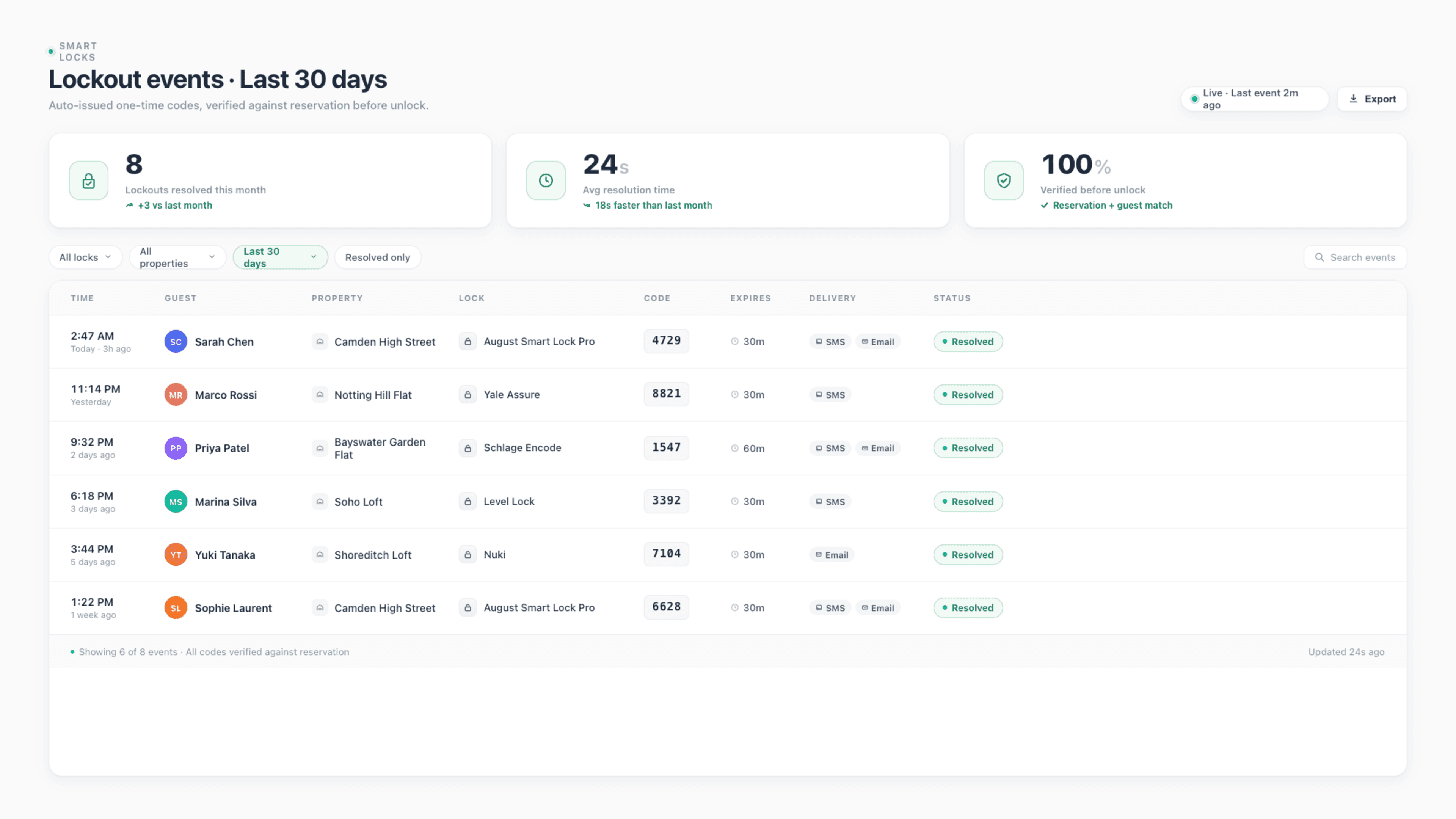Viewport: 1456px width, 819px height.
Task: Click code 1547 for Priya Patel
Action: pos(667,448)
